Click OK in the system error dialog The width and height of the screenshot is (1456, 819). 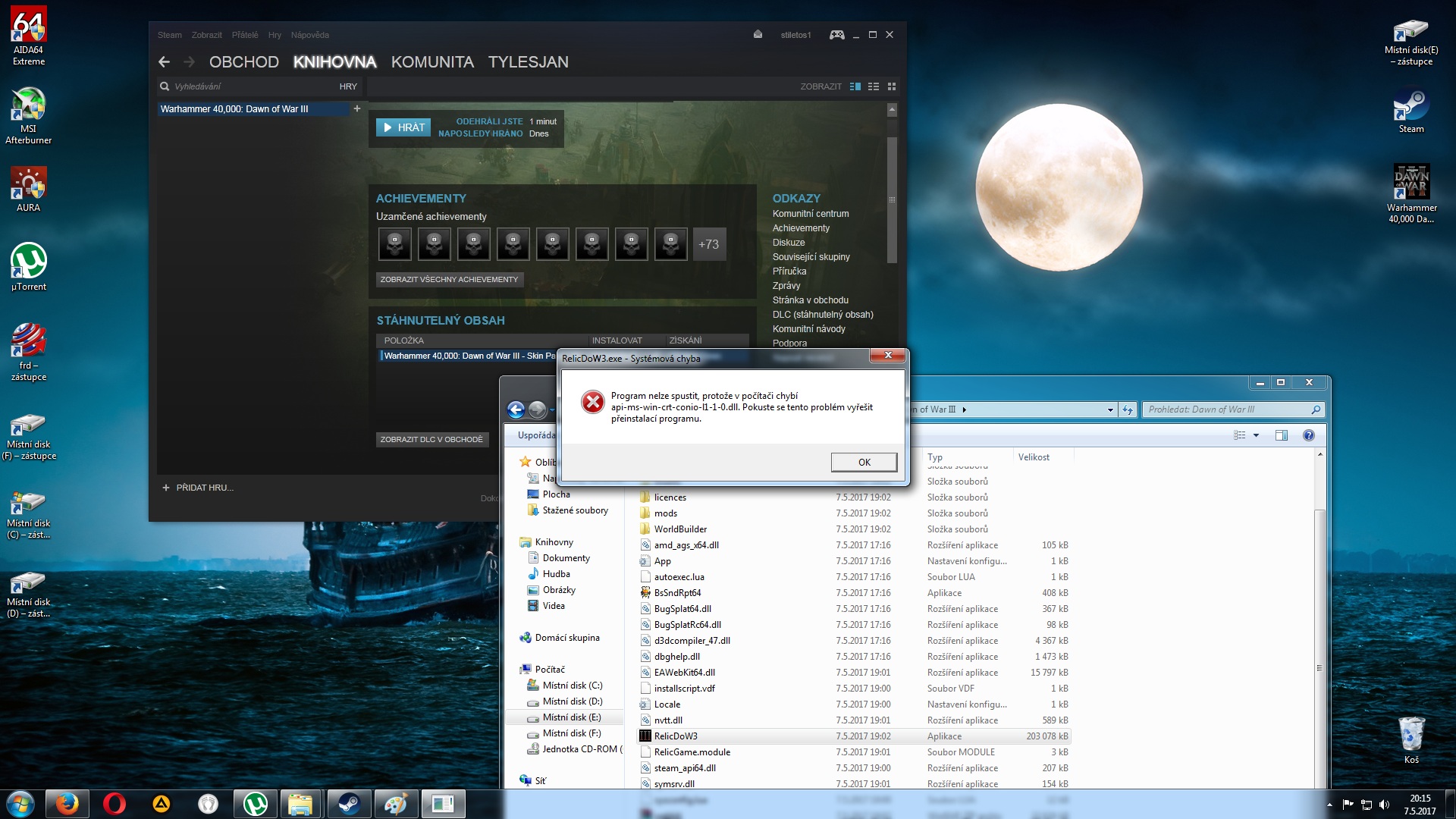pos(864,462)
